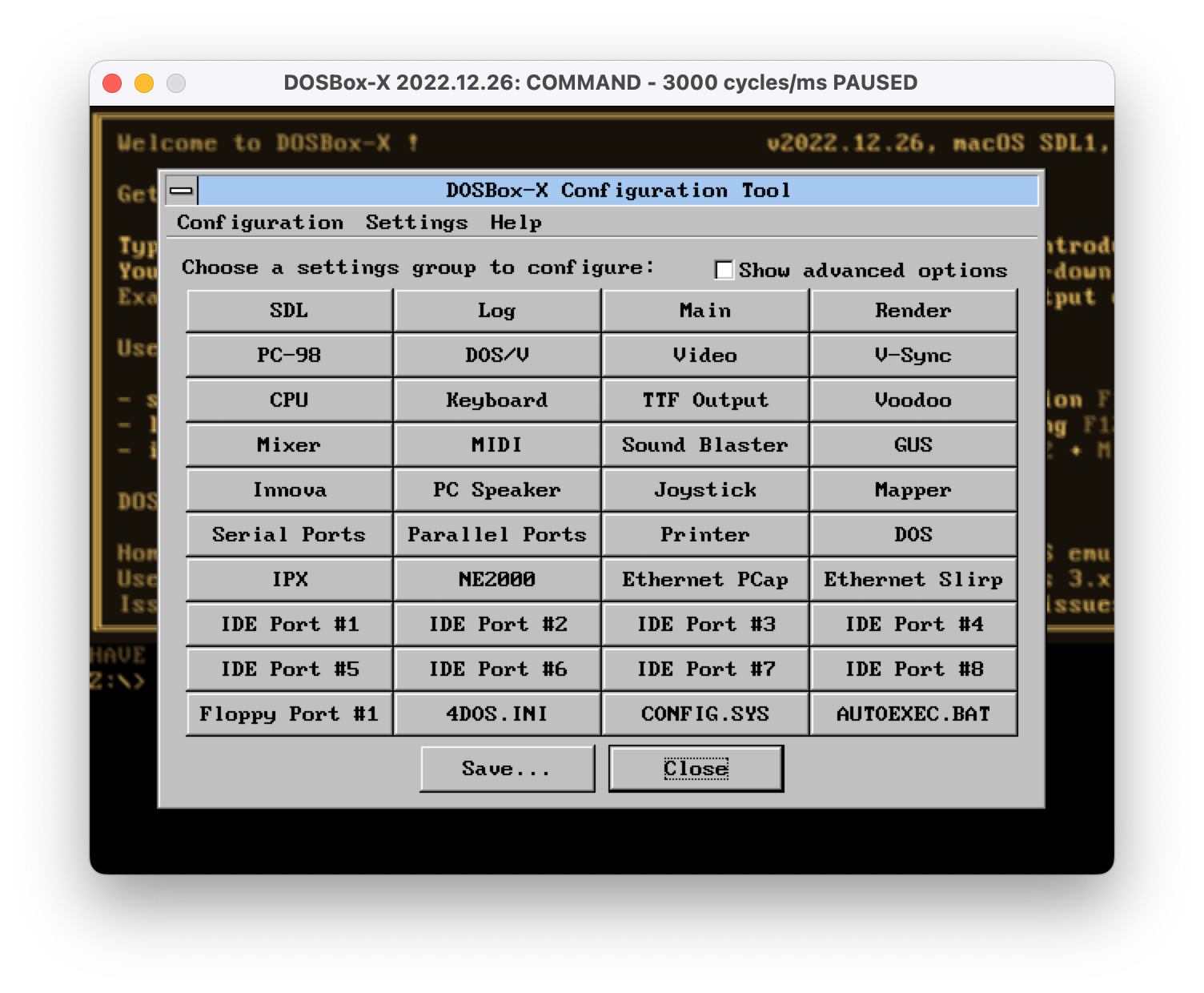Open IPX settings group
Viewport: 1204px width, 993px height.
(x=289, y=580)
